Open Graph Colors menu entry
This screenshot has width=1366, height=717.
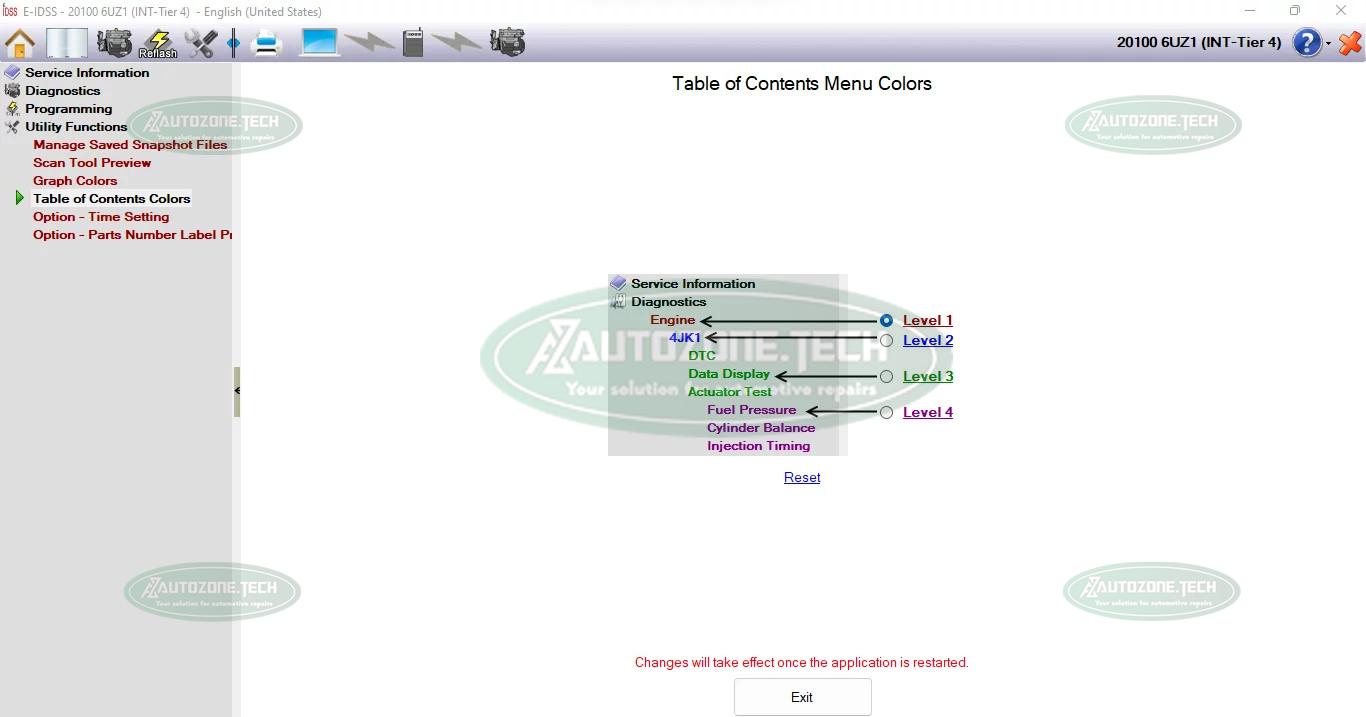tap(75, 181)
